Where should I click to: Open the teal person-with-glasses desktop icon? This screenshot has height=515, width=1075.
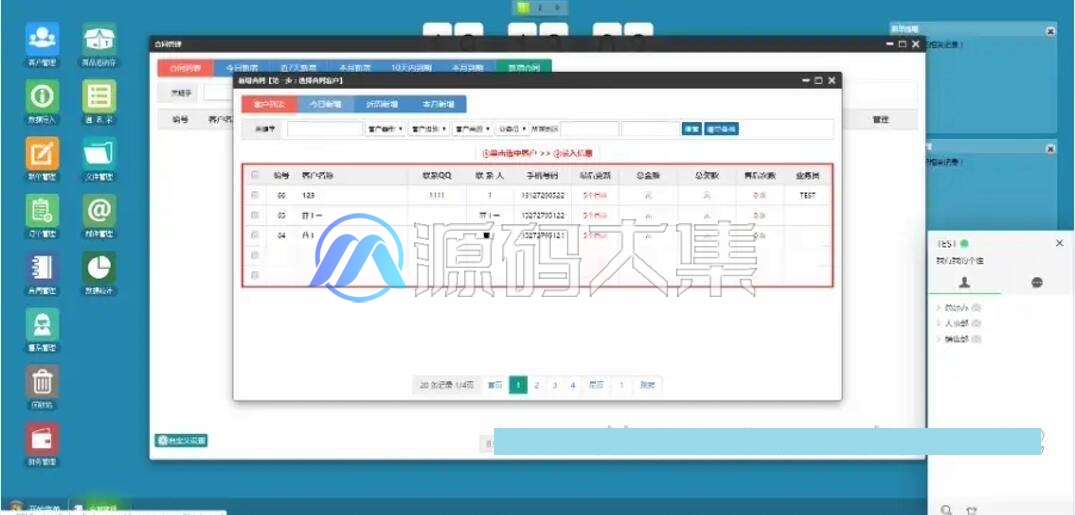[x=43, y=324]
